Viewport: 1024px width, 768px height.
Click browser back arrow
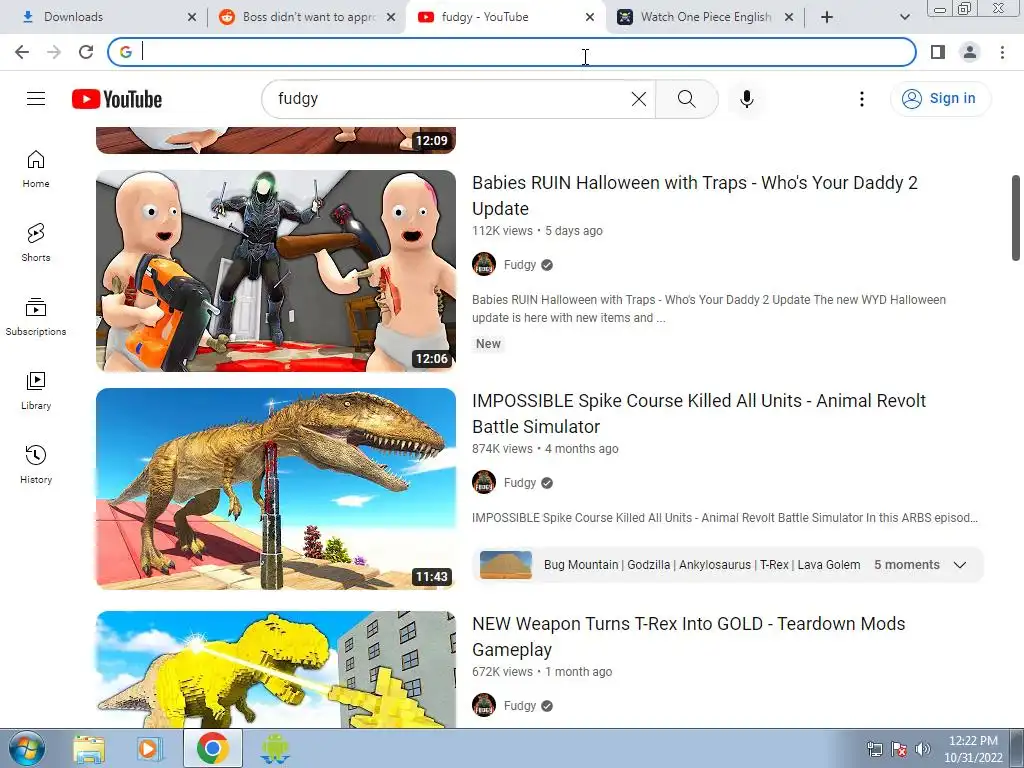22,52
